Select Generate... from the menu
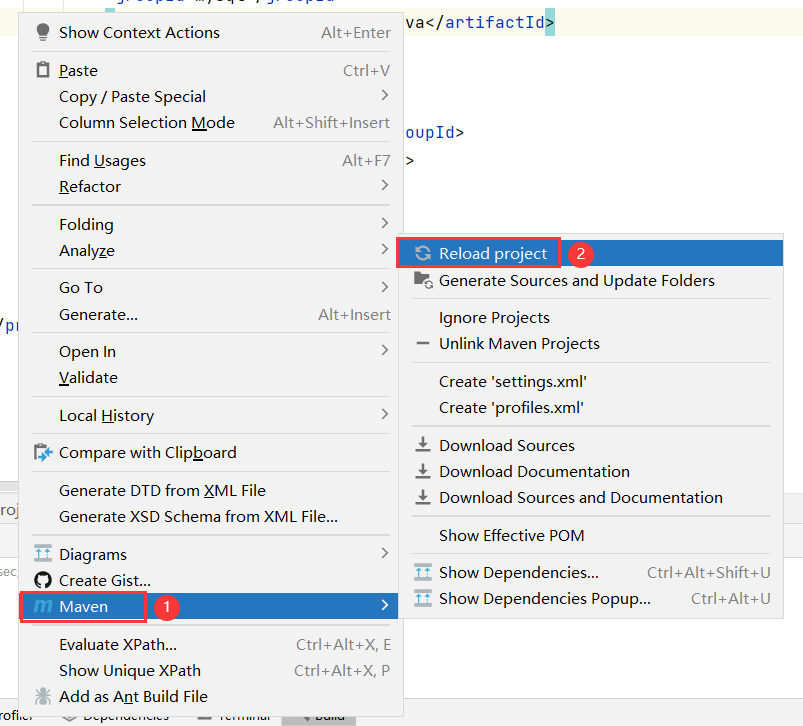Screen dimensions: 803x726 [211, 314]
